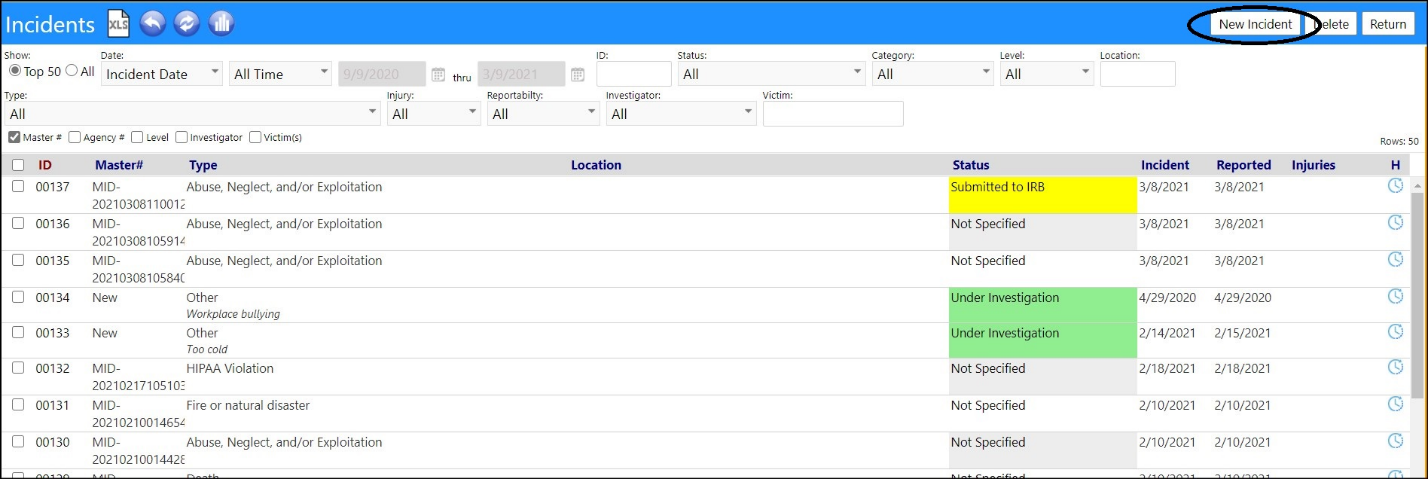Expand the Investigator filter dropdown

(x=680, y=114)
